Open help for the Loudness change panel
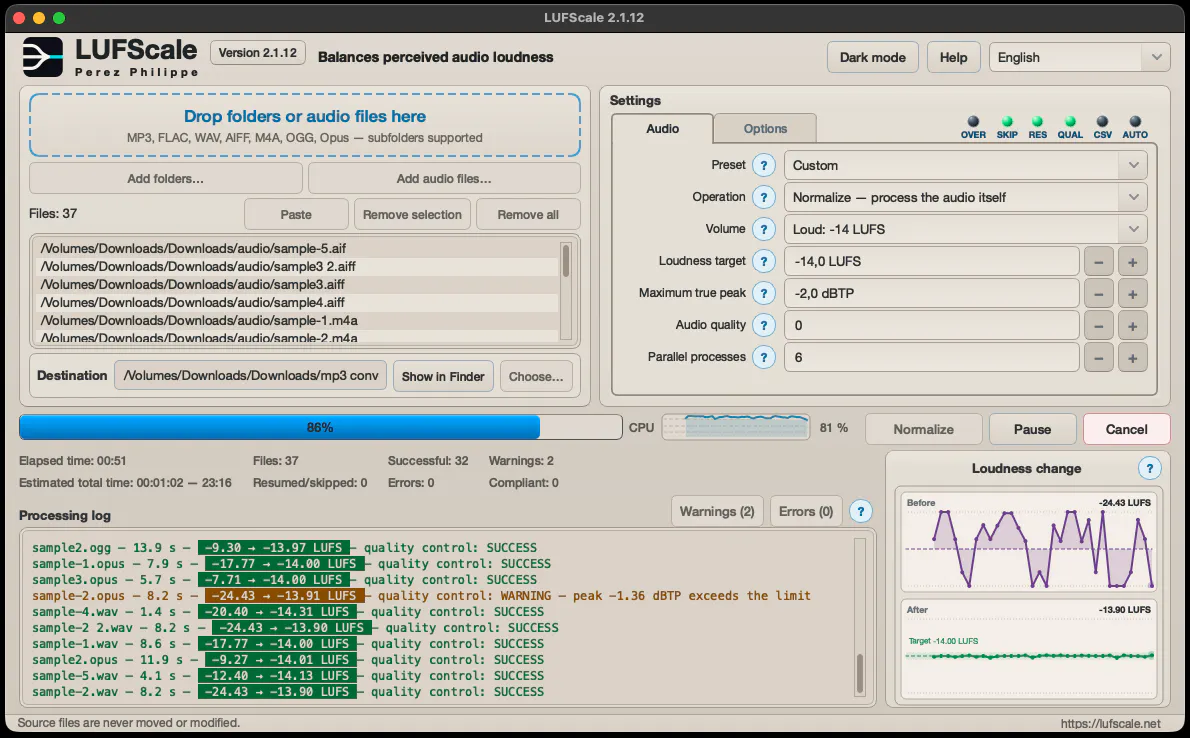The height and width of the screenshot is (738, 1190). pyautogui.click(x=1149, y=468)
